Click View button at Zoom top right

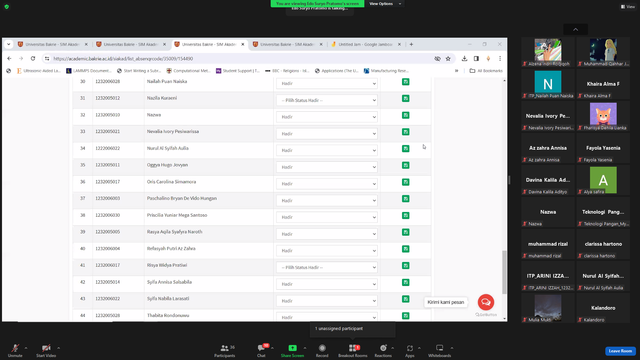coord(628,7)
